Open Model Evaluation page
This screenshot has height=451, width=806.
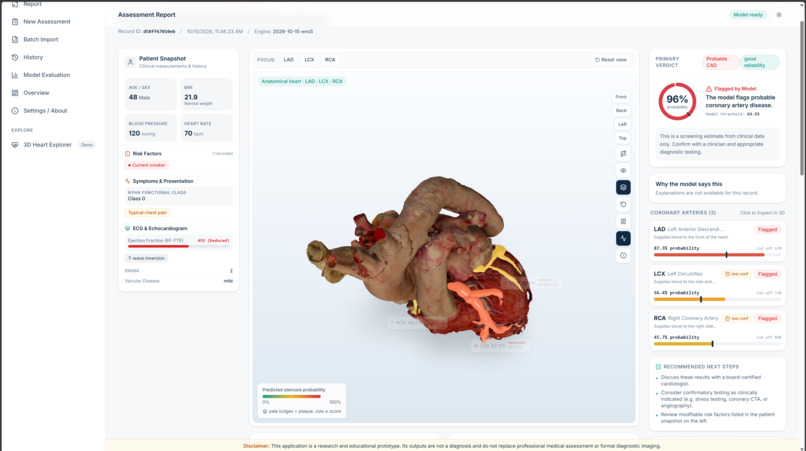pyautogui.click(x=46, y=75)
